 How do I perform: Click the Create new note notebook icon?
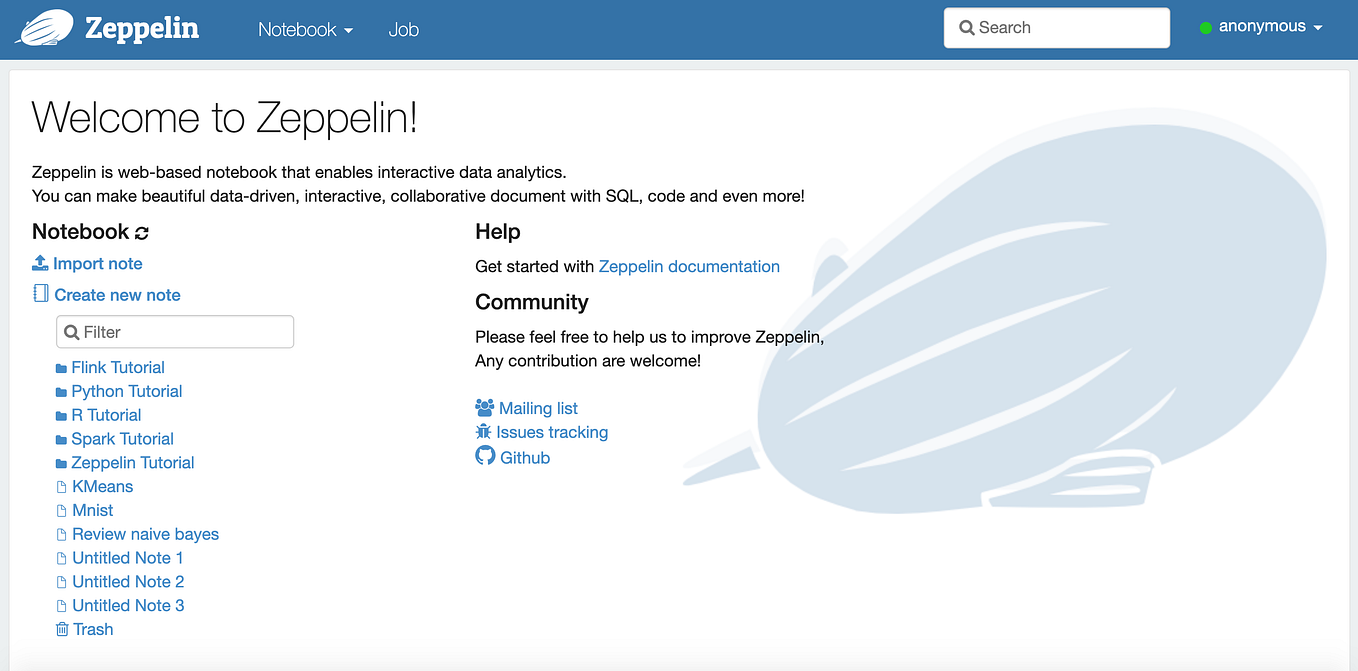(x=40, y=294)
